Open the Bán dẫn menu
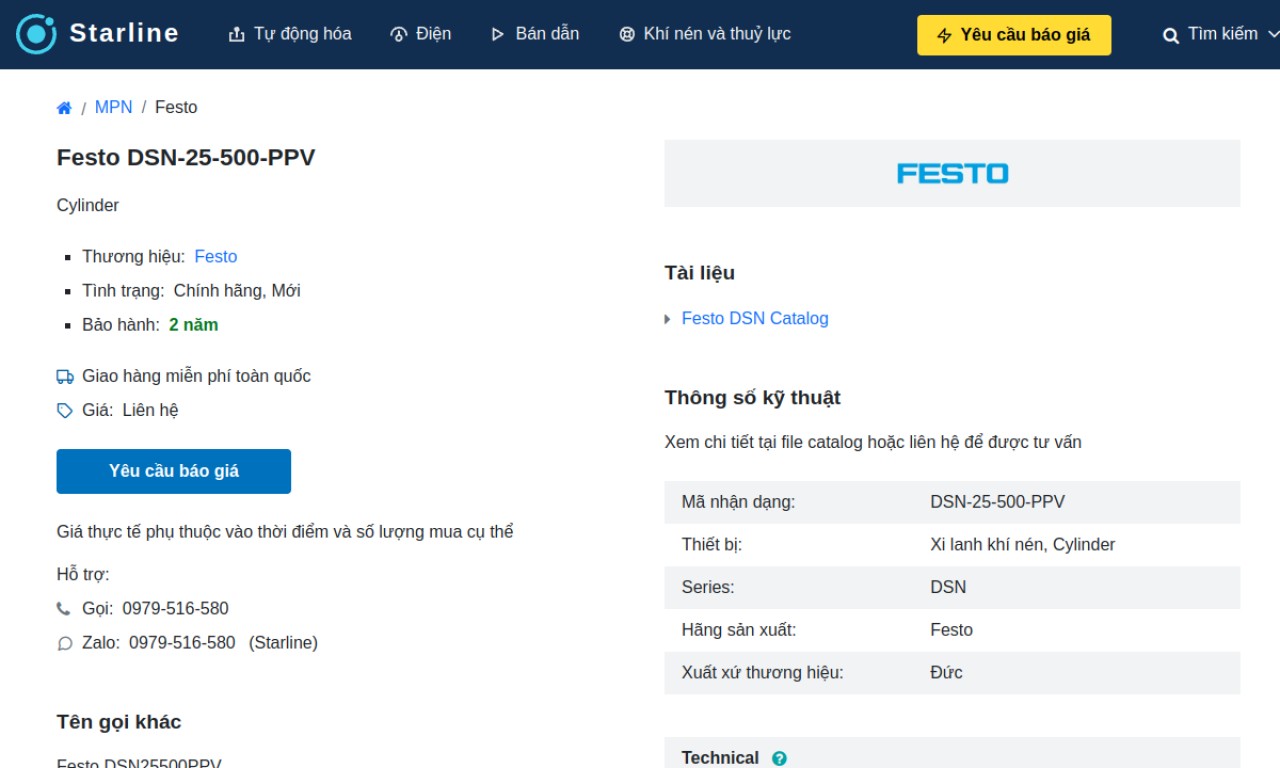The width and height of the screenshot is (1280, 768). click(535, 34)
